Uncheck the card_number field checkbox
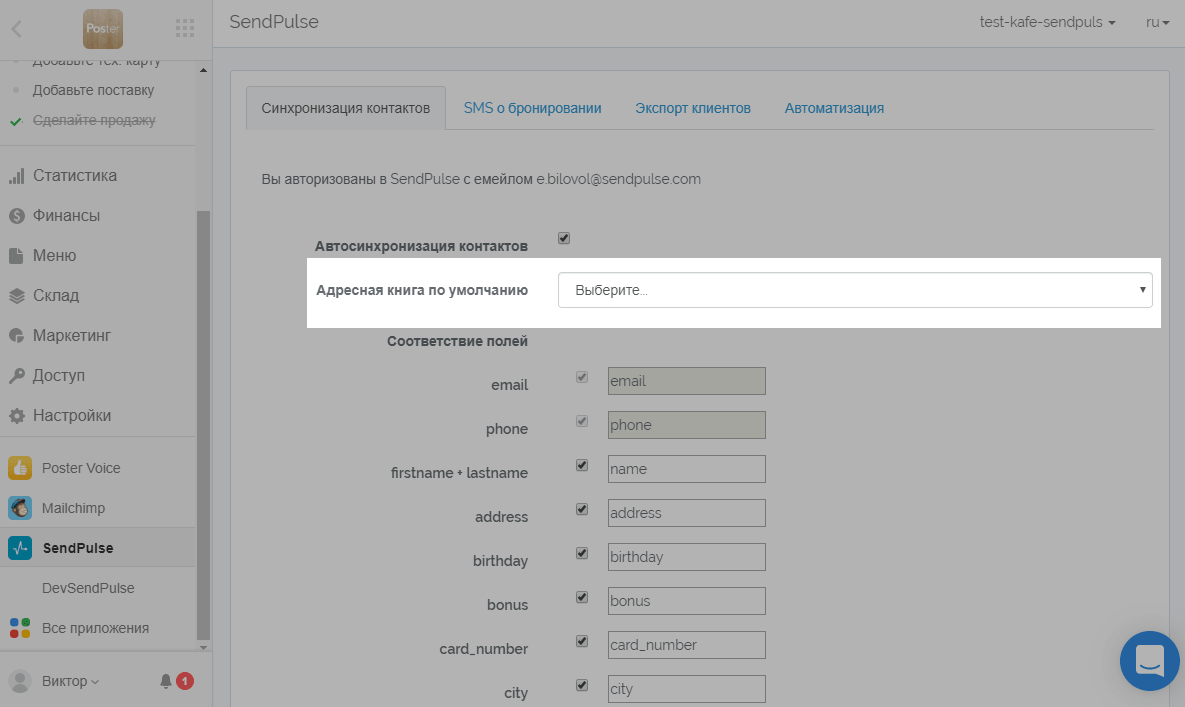This screenshot has height=707, width=1185. click(582, 641)
